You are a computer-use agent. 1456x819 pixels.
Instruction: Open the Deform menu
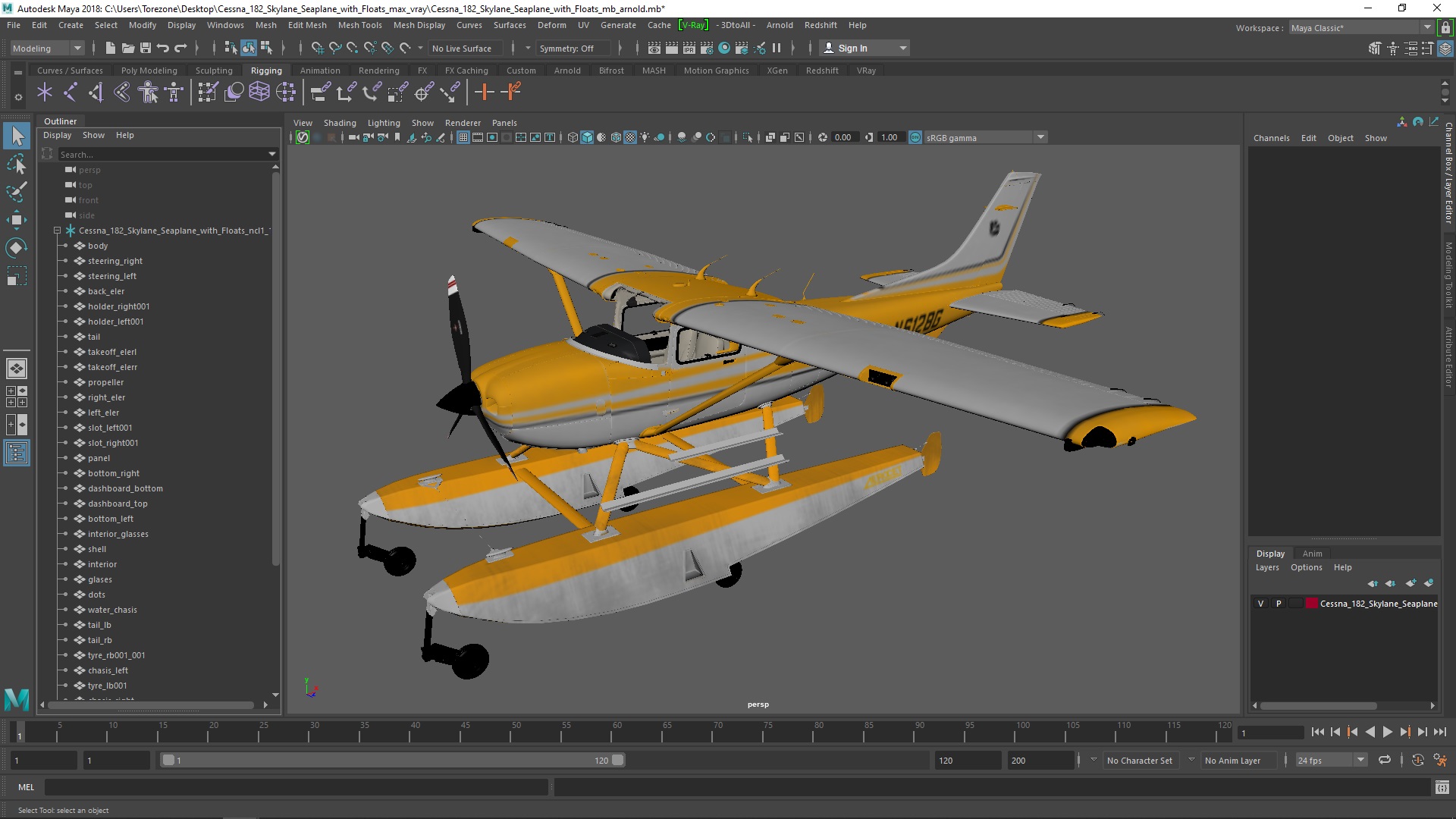(551, 25)
